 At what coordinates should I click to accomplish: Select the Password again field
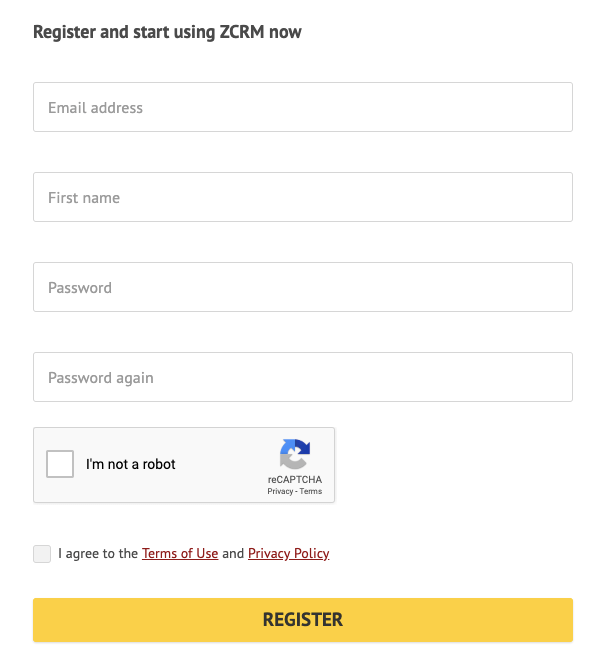303,377
